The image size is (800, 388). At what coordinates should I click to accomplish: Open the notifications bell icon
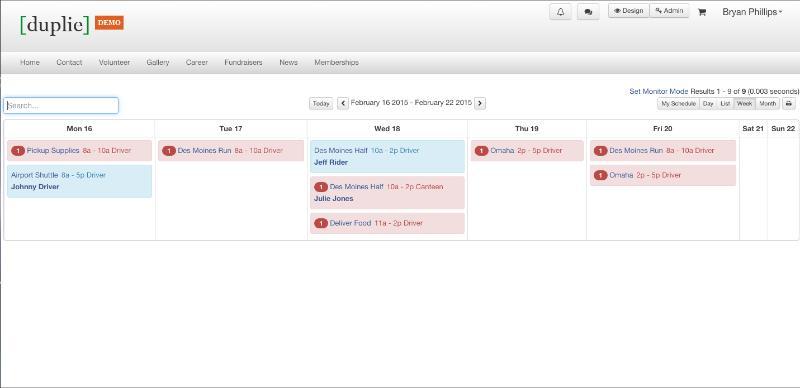(560, 12)
